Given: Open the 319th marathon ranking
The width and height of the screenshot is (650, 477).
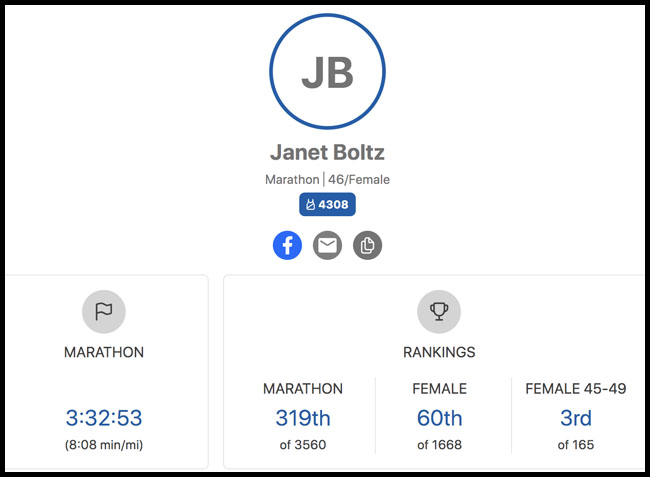Looking at the screenshot, I should coord(303,418).
